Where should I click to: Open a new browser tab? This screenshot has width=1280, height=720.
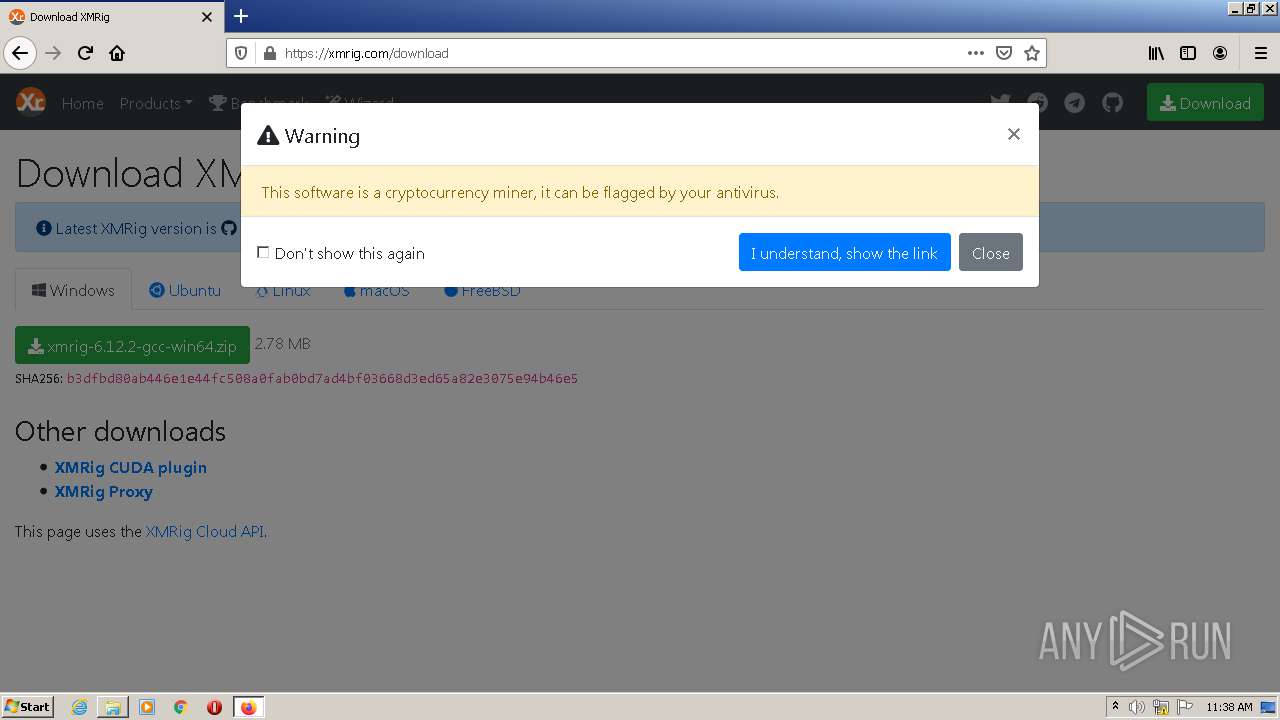pos(241,16)
